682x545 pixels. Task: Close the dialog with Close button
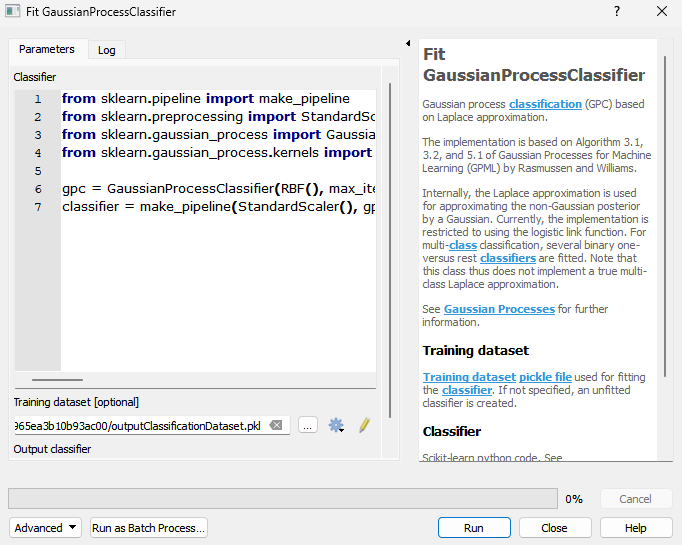pos(555,528)
